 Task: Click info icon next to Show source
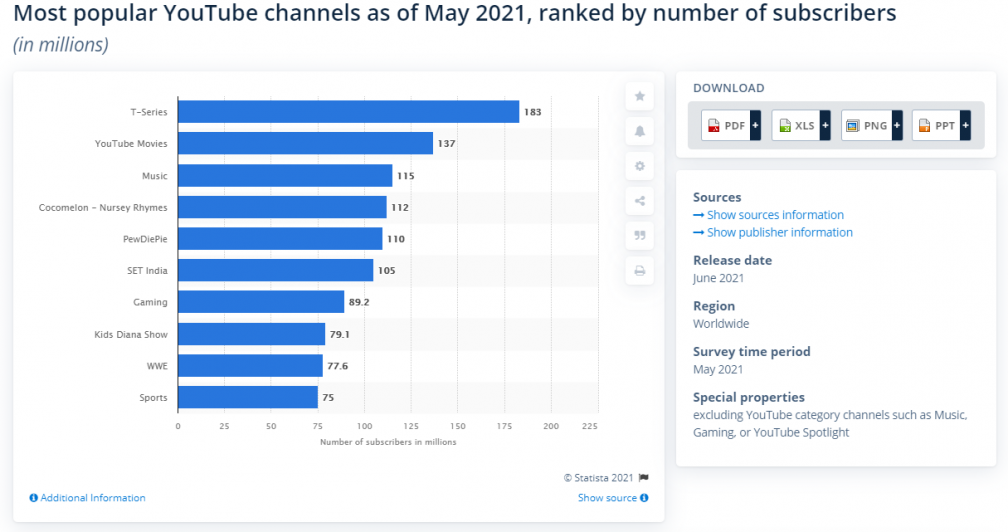(x=644, y=498)
